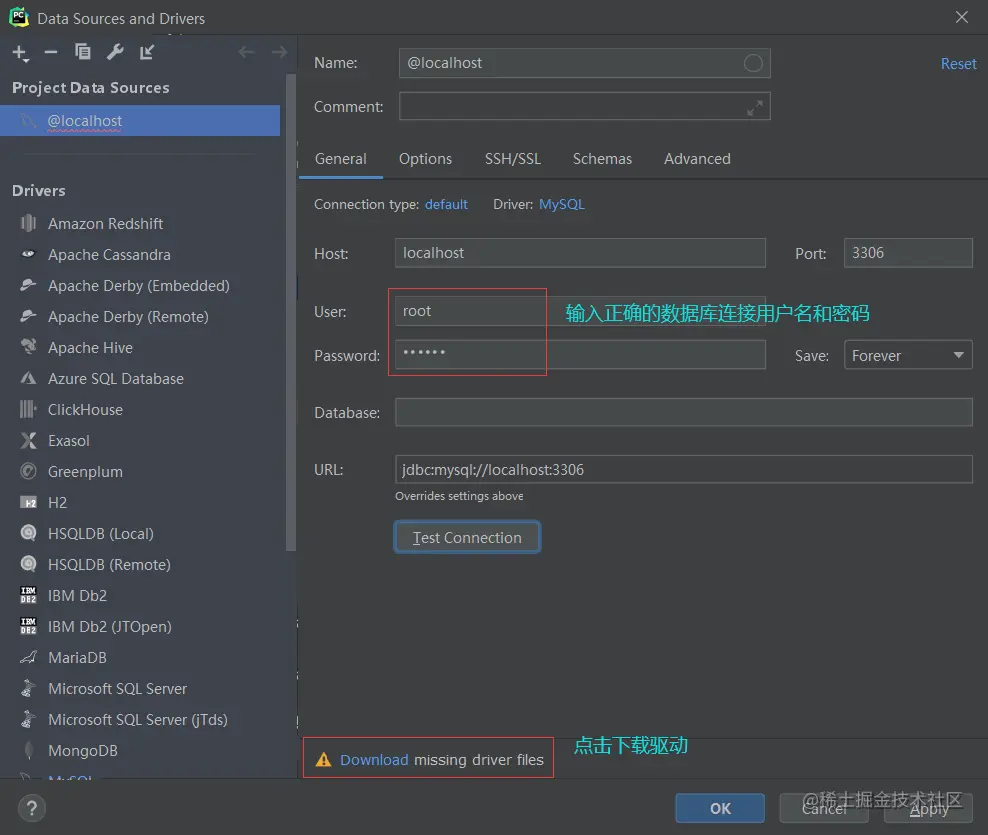Click the Apache Cassandra driver icon
988x835 pixels.
(28, 254)
